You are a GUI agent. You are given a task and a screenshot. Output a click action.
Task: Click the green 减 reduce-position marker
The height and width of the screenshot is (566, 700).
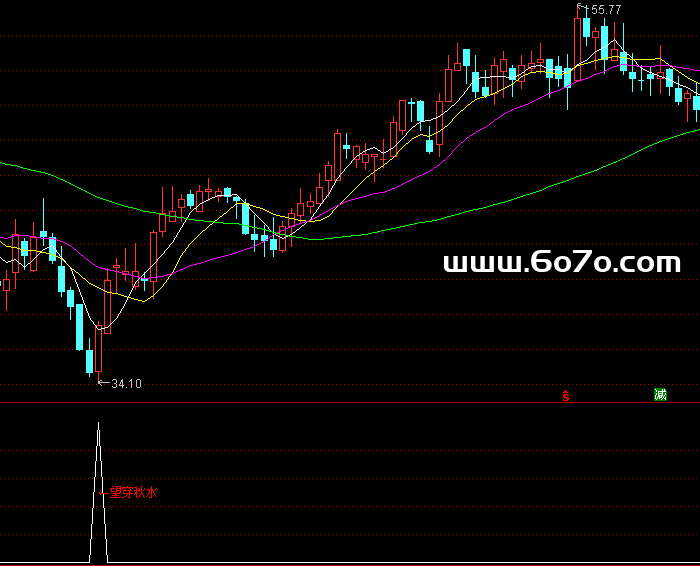tap(660, 395)
